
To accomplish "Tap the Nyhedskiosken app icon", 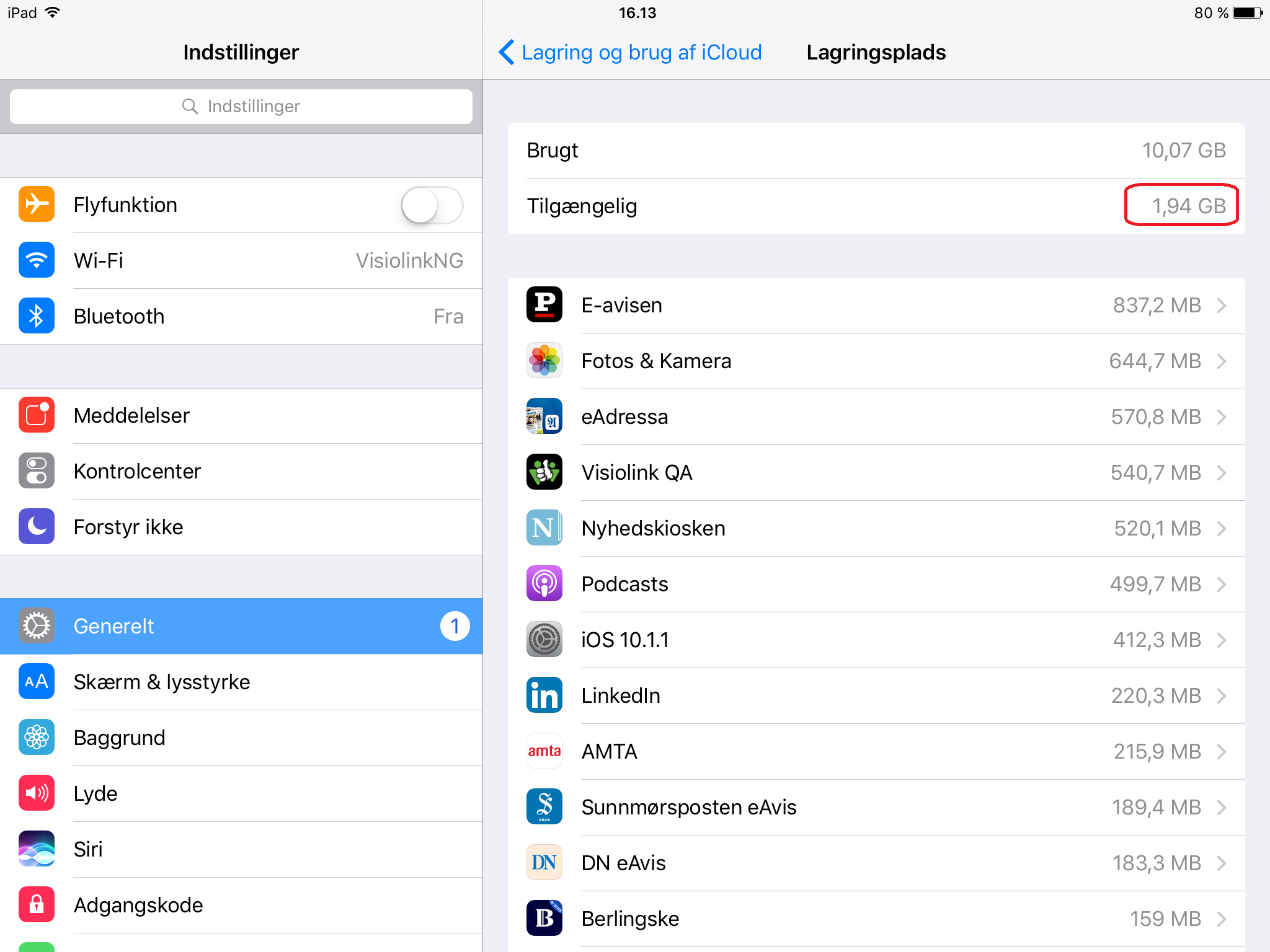I will tap(544, 528).
